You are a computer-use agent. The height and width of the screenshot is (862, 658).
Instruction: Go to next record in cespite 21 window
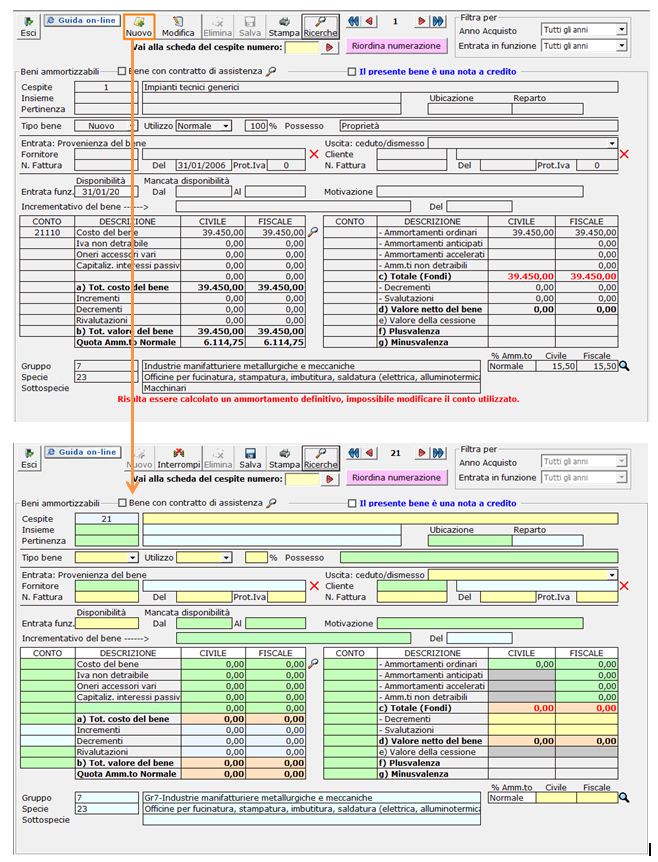click(422, 453)
